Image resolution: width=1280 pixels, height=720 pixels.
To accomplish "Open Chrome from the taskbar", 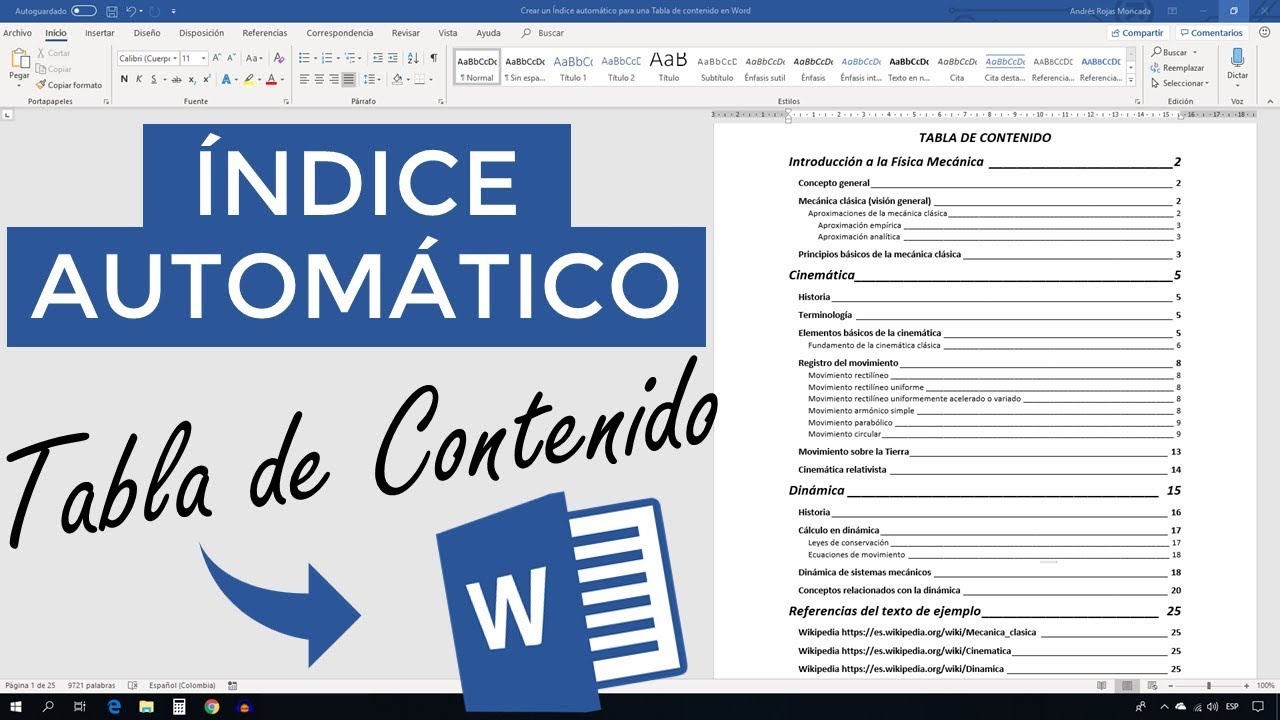I will click(x=212, y=706).
